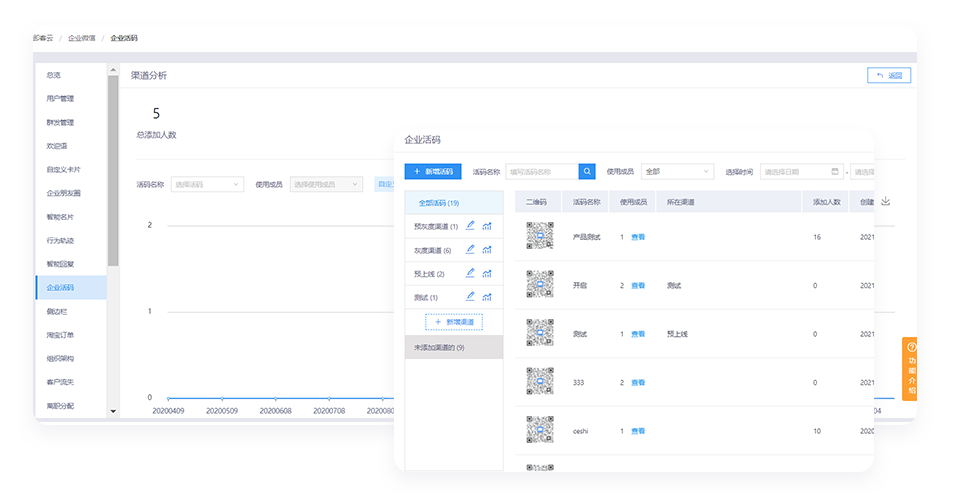Click the 返回 button at top right

(x=889, y=75)
